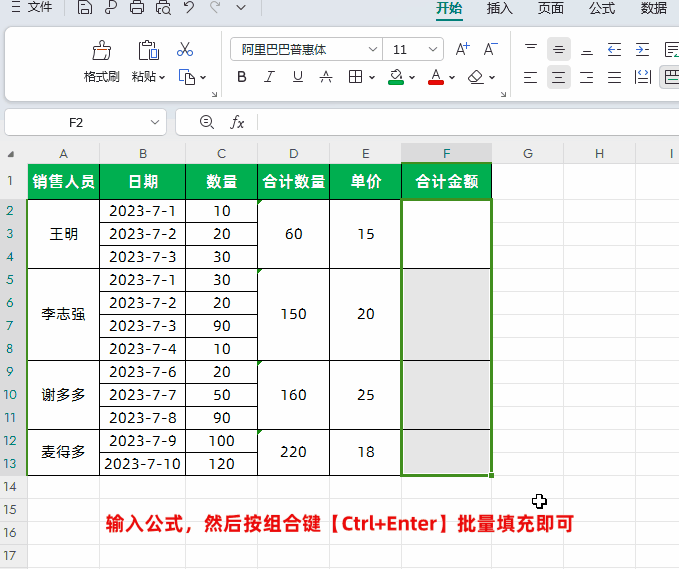Click the 粘贴 paste icon
Screen dimensions: 679x569
pyautogui.click(x=149, y=51)
